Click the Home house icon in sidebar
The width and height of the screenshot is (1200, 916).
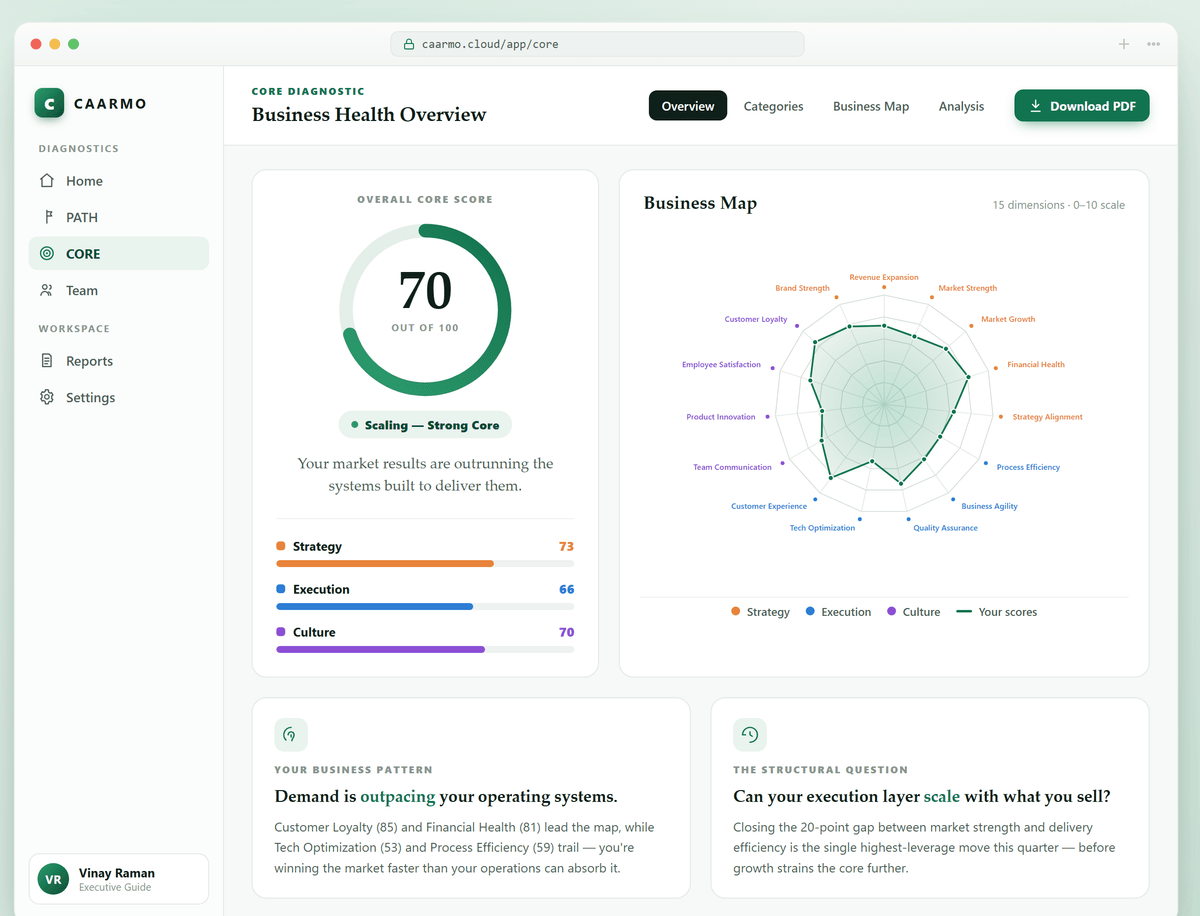pos(47,181)
